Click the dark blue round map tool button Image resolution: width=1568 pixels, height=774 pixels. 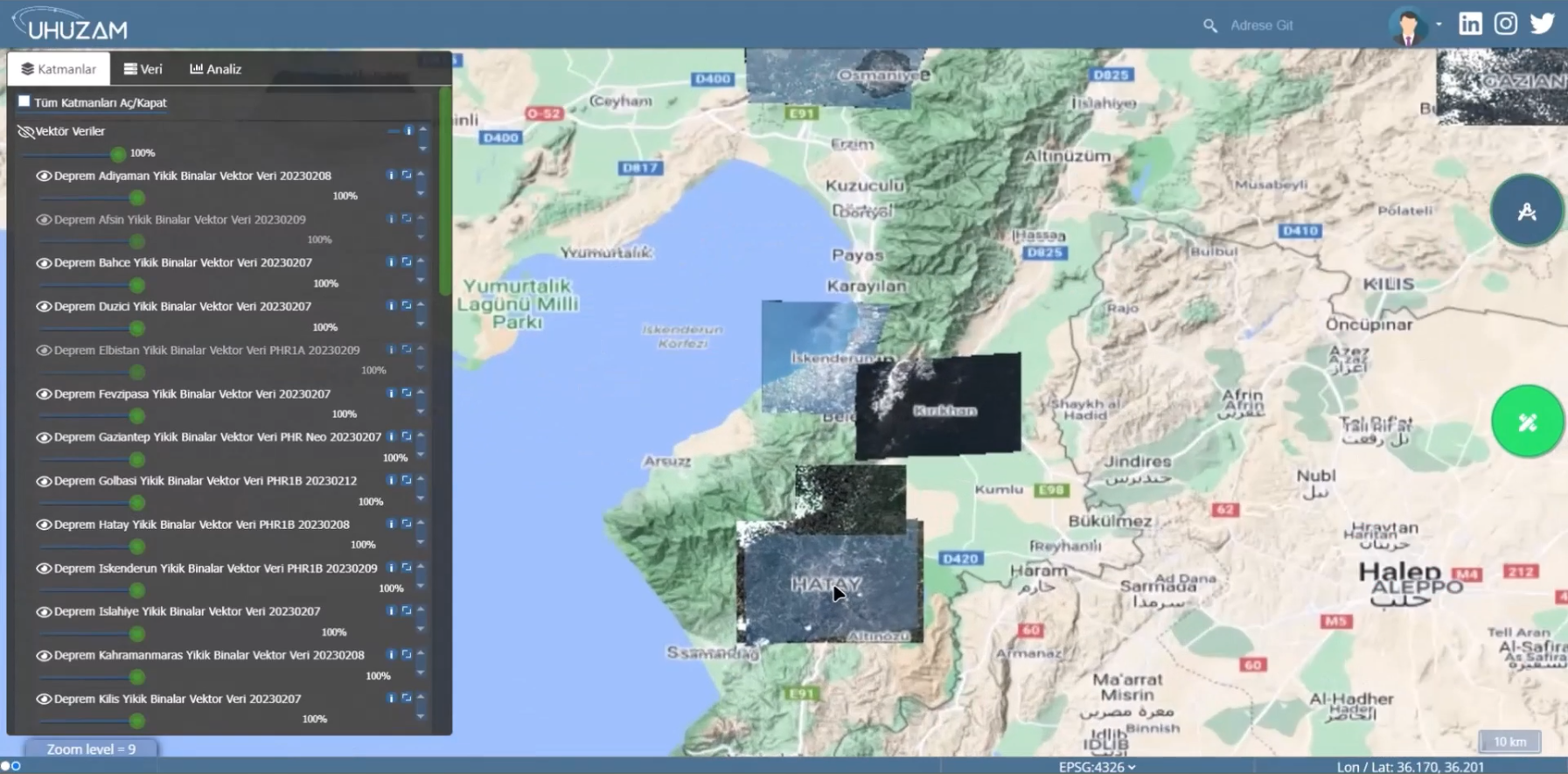(x=1527, y=211)
